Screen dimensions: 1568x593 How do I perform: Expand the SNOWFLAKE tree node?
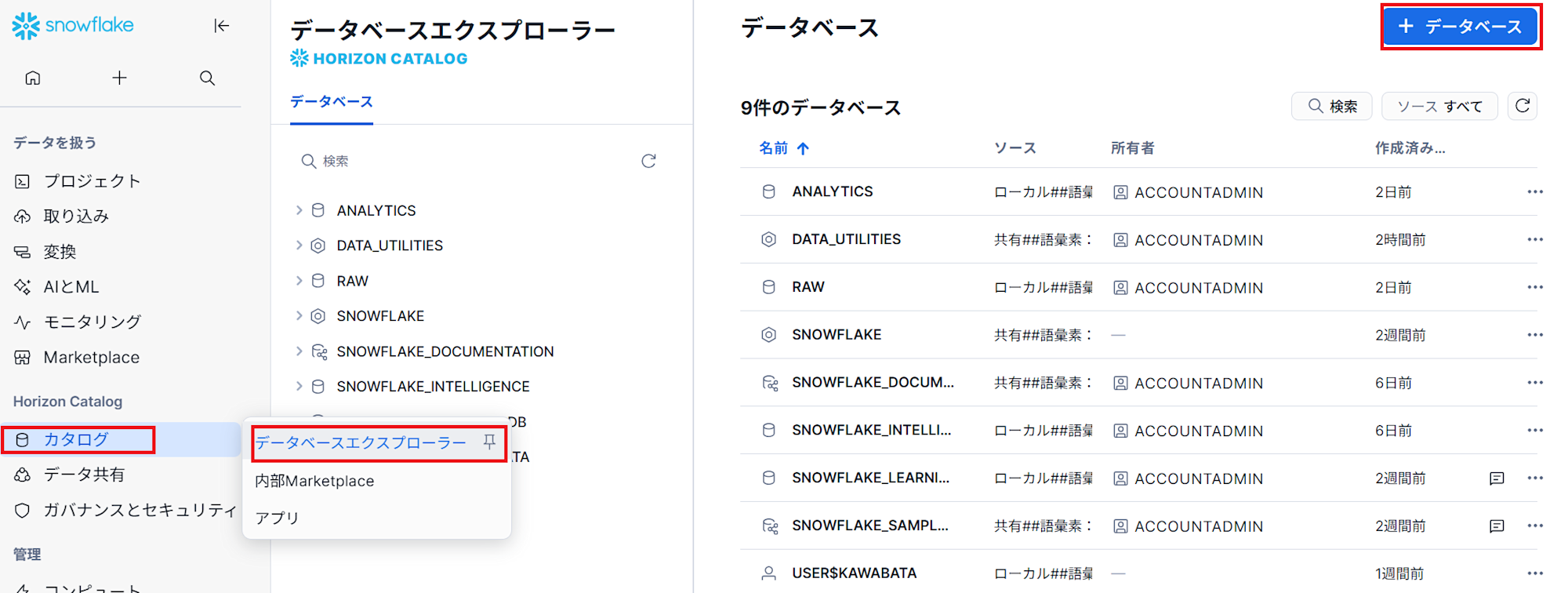point(299,316)
